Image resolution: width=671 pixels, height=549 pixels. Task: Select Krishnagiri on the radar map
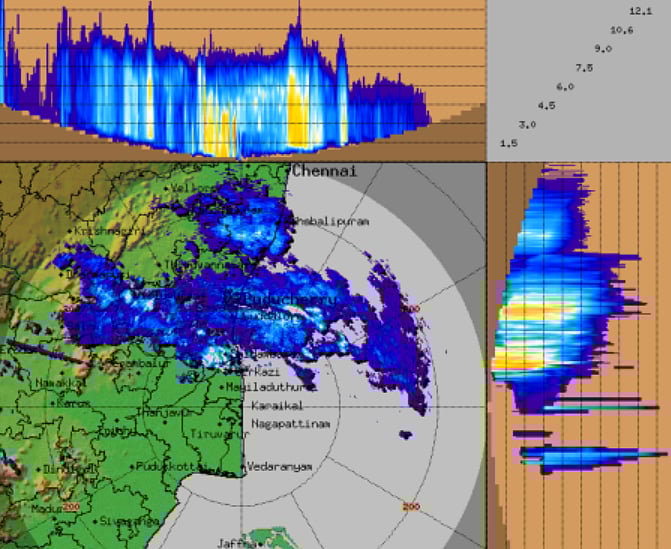[111, 230]
